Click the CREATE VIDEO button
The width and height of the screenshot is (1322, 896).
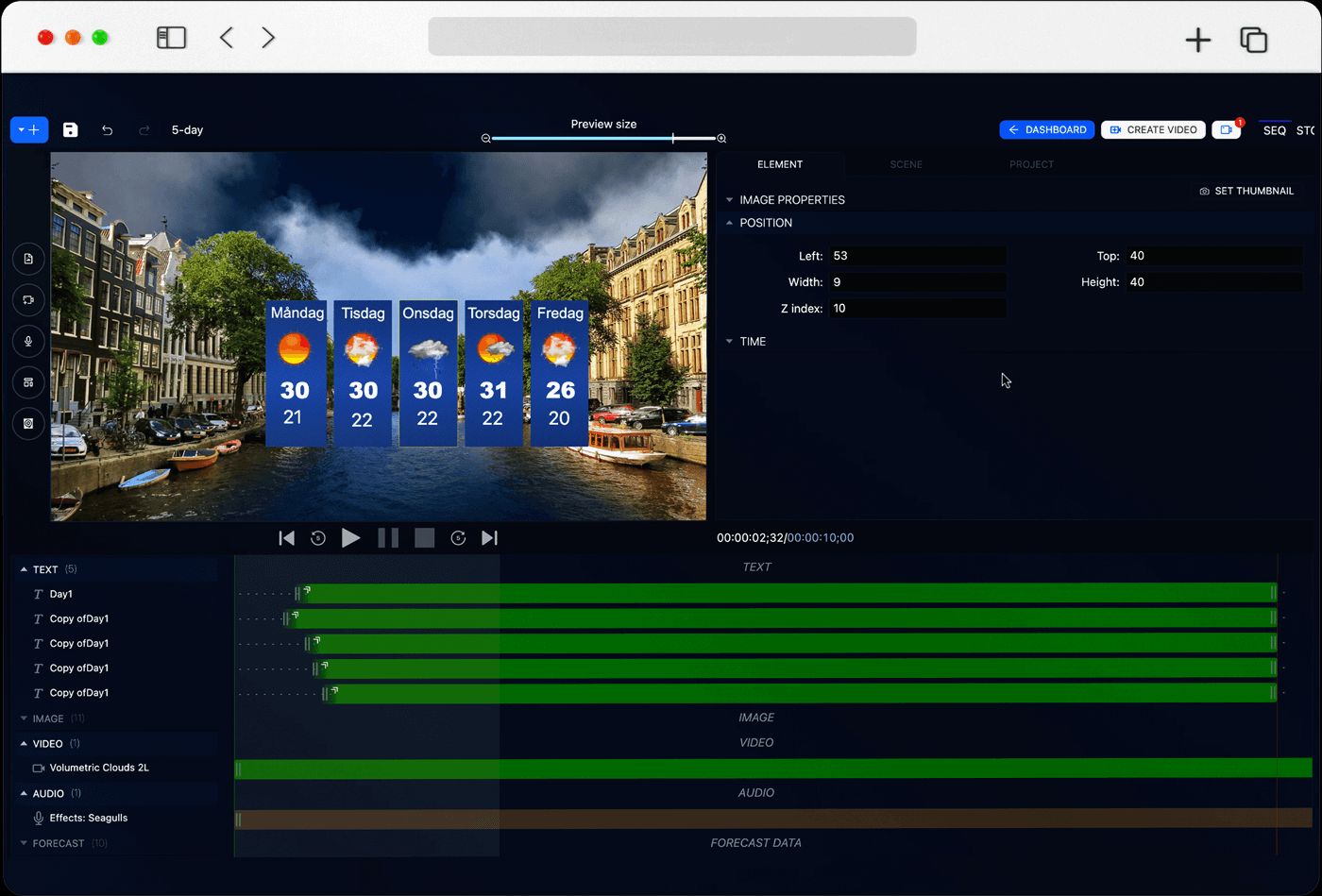tap(1153, 130)
